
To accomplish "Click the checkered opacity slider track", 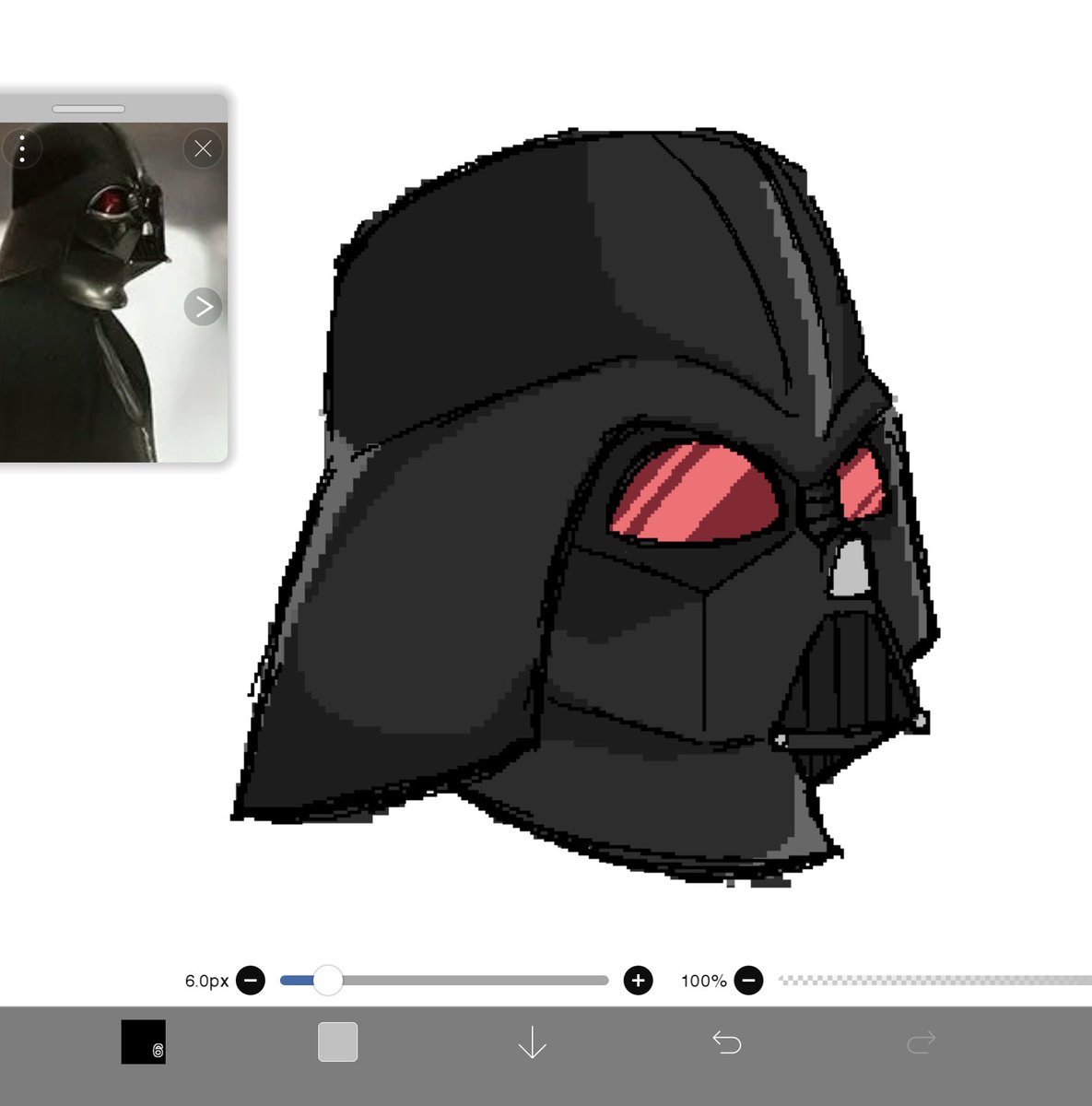I will click(x=935, y=981).
